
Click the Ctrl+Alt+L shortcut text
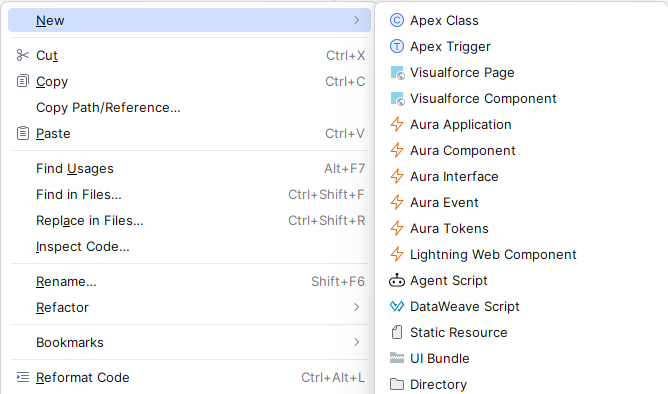point(333,377)
